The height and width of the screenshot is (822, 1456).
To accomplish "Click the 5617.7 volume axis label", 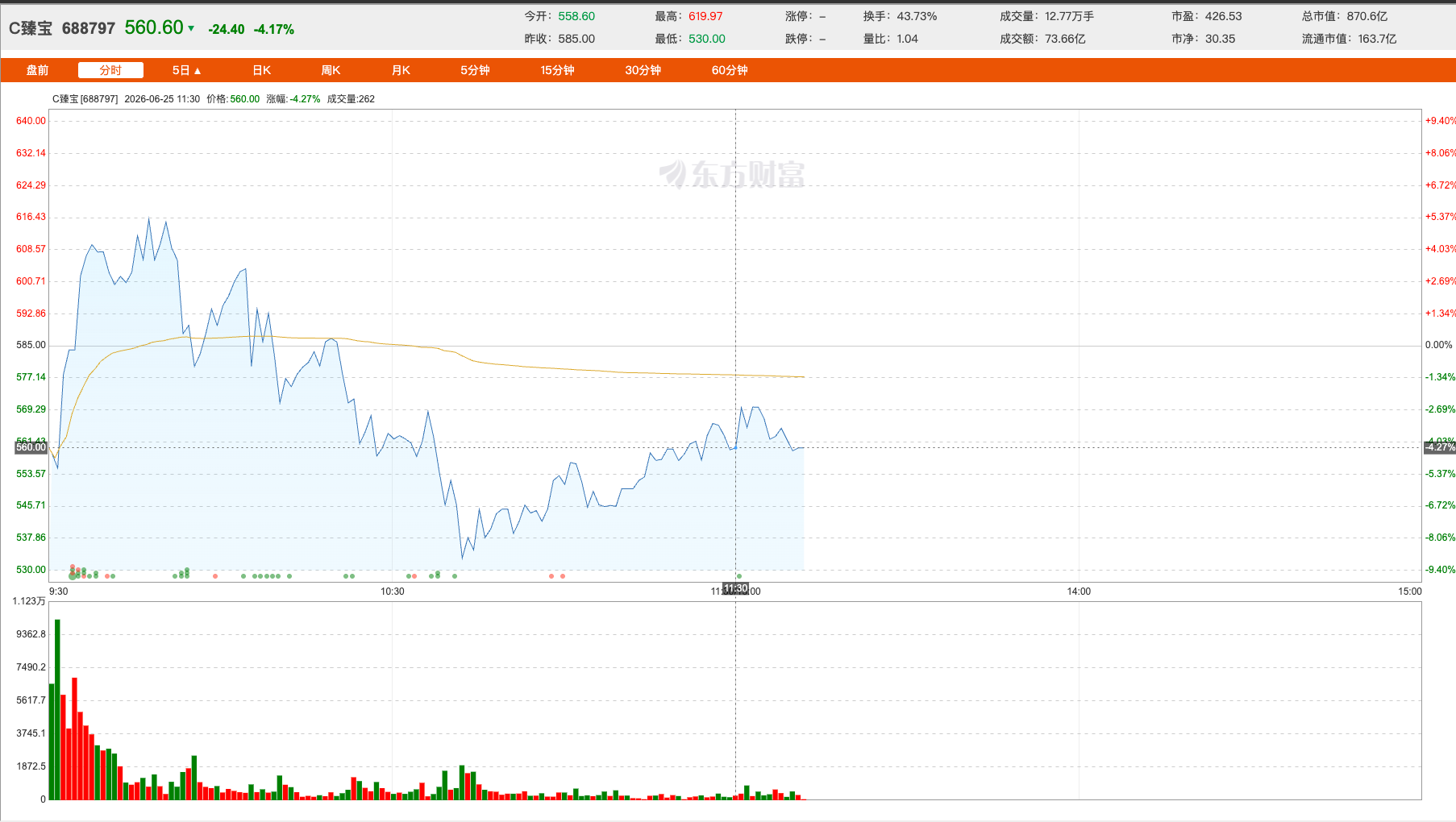I will point(31,700).
